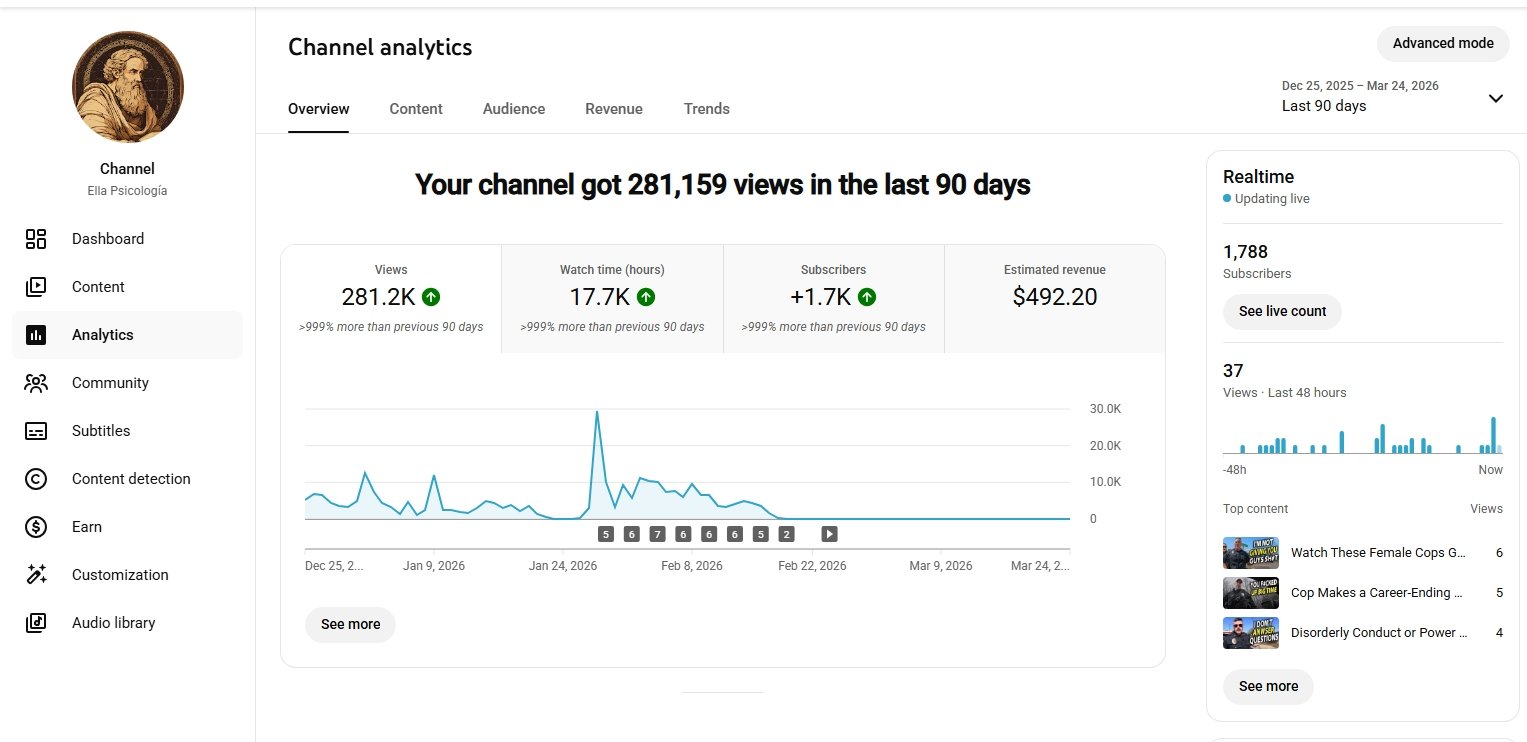This screenshot has width=1527, height=742.
Task: Switch to the Revenue tab
Action: tap(613, 109)
